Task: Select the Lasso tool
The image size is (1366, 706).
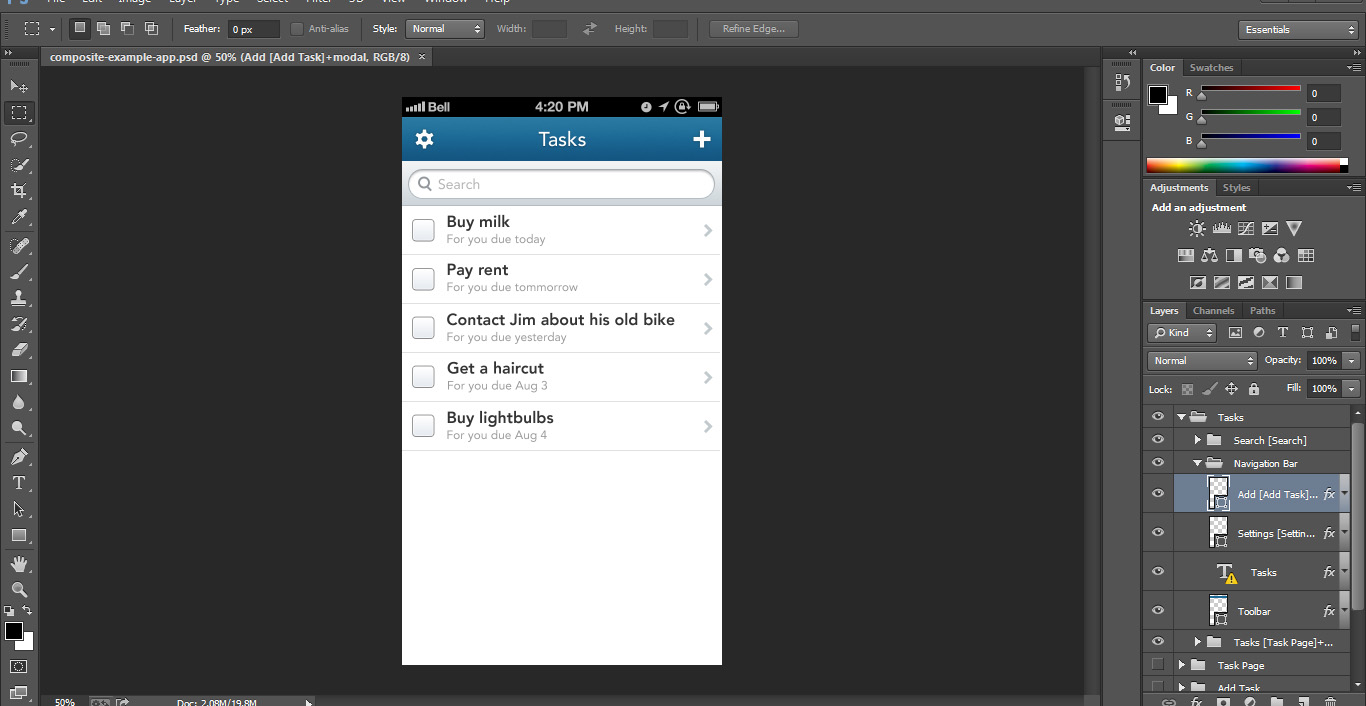Action: click(20, 138)
